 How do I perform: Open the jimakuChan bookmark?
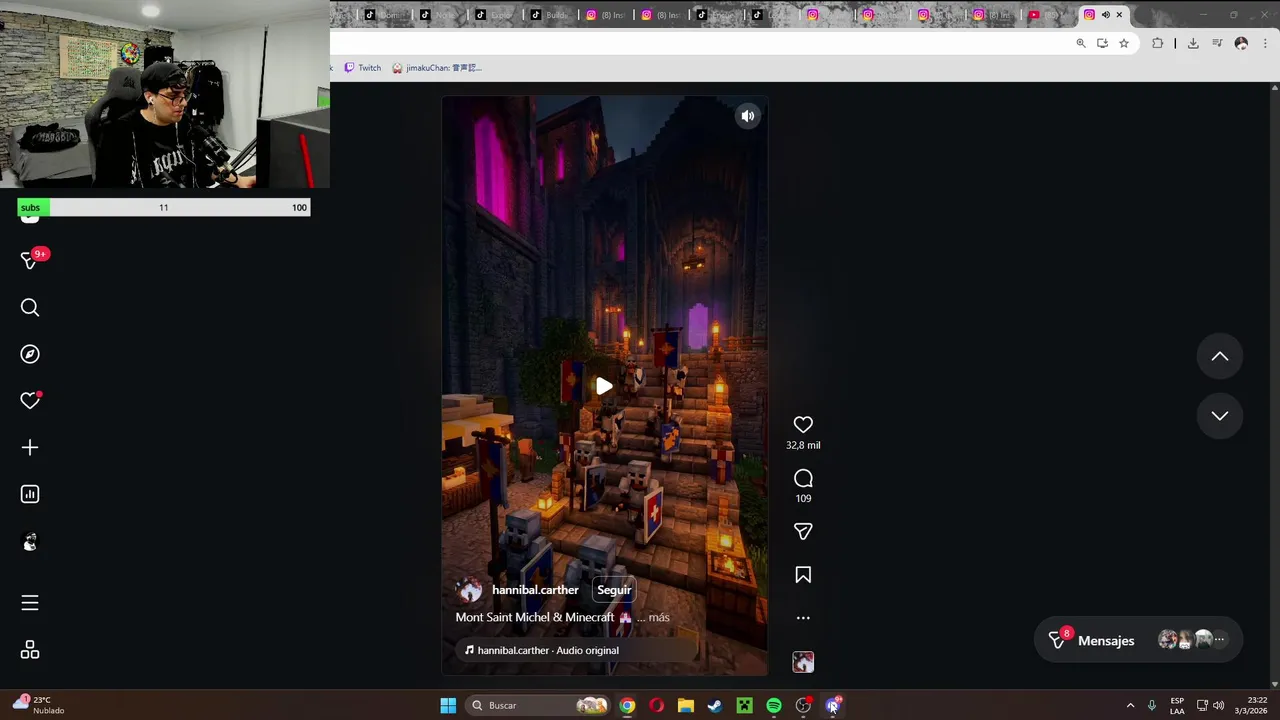437,68
